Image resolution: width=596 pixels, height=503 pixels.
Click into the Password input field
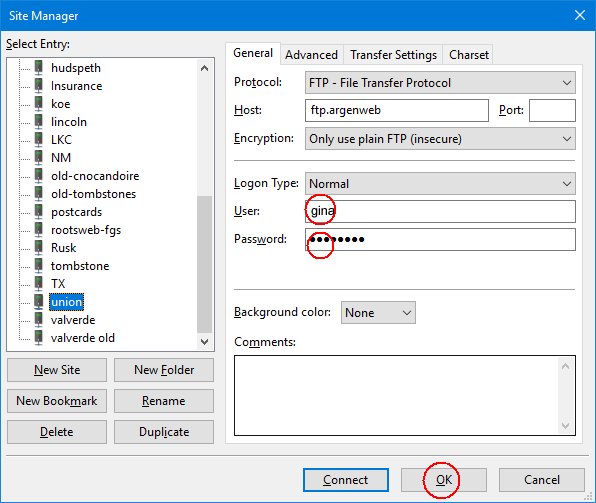pyautogui.click(x=440, y=240)
